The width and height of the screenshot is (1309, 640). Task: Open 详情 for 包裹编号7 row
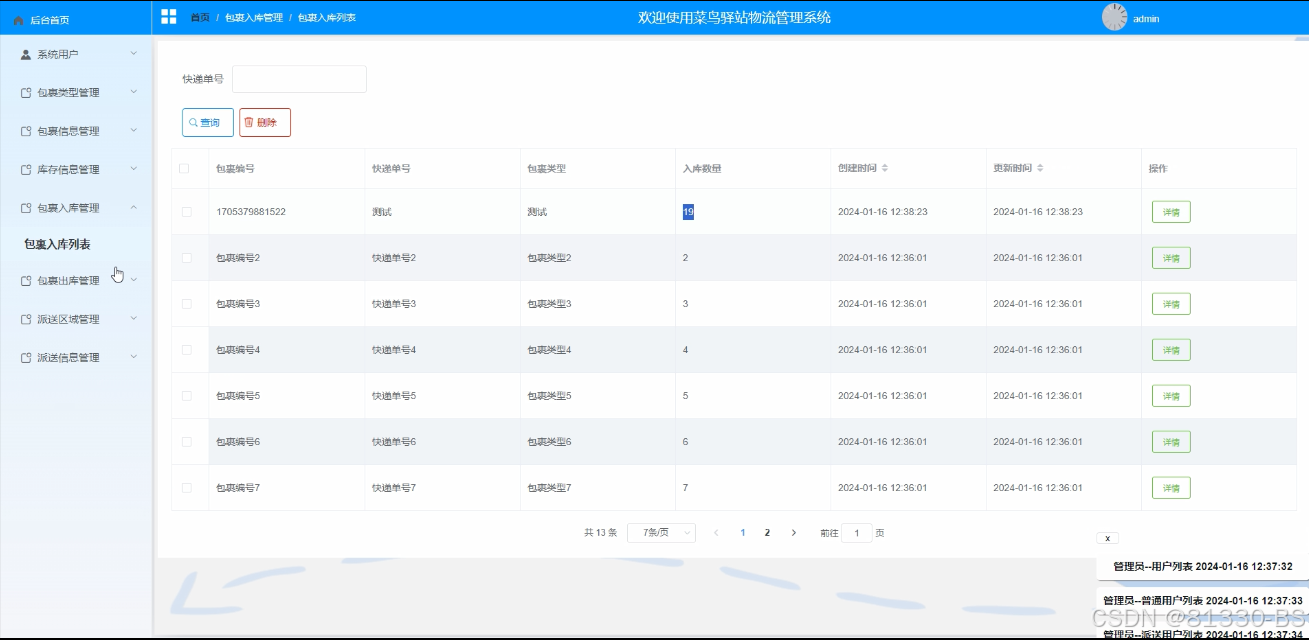pyautogui.click(x=1171, y=488)
